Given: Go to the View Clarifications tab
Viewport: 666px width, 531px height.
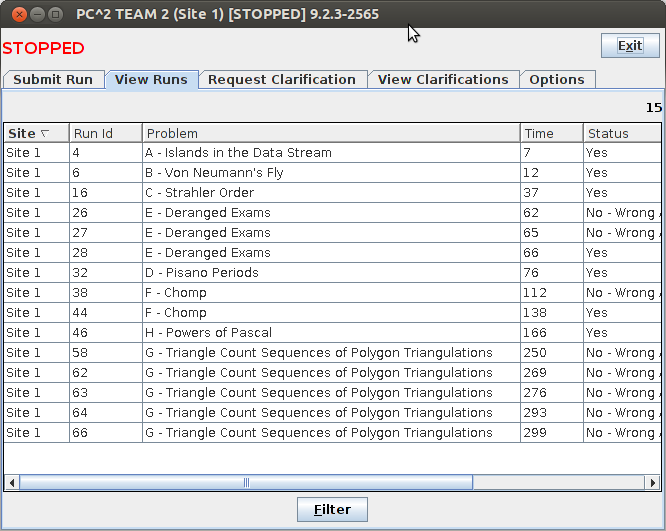Looking at the screenshot, I should click(443, 80).
